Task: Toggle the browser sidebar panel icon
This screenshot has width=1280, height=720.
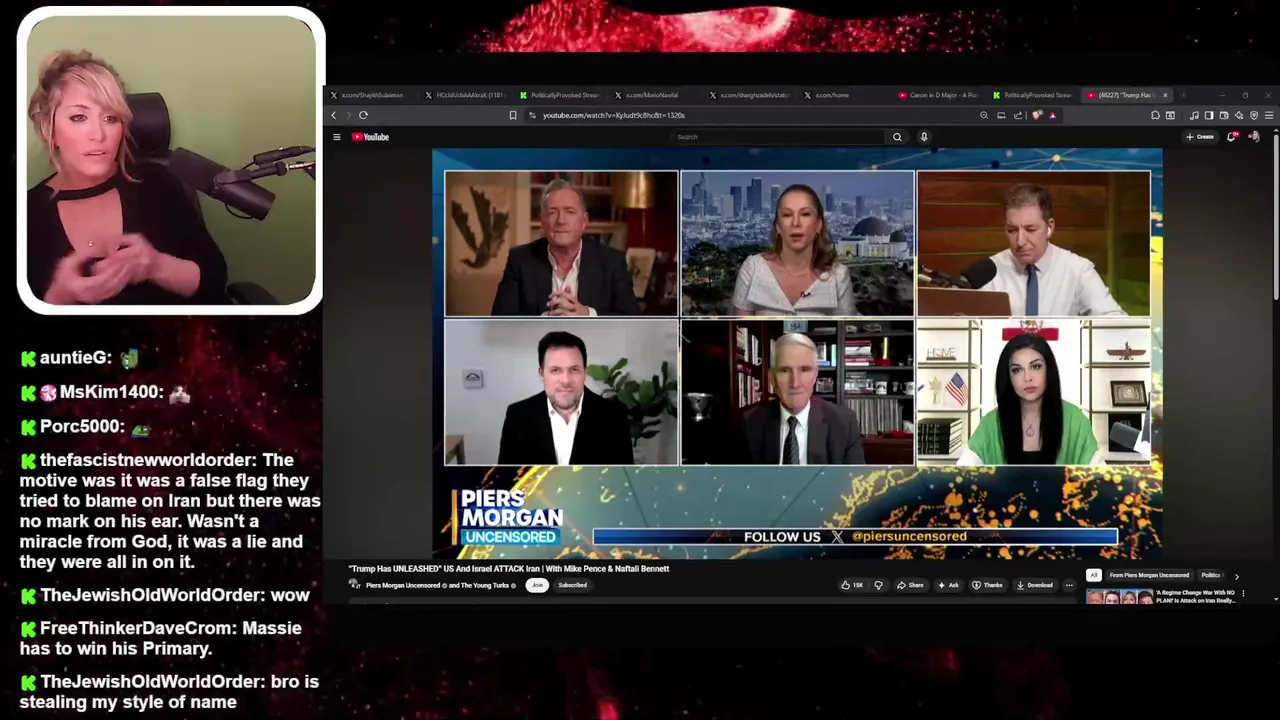Action: 1209,115
